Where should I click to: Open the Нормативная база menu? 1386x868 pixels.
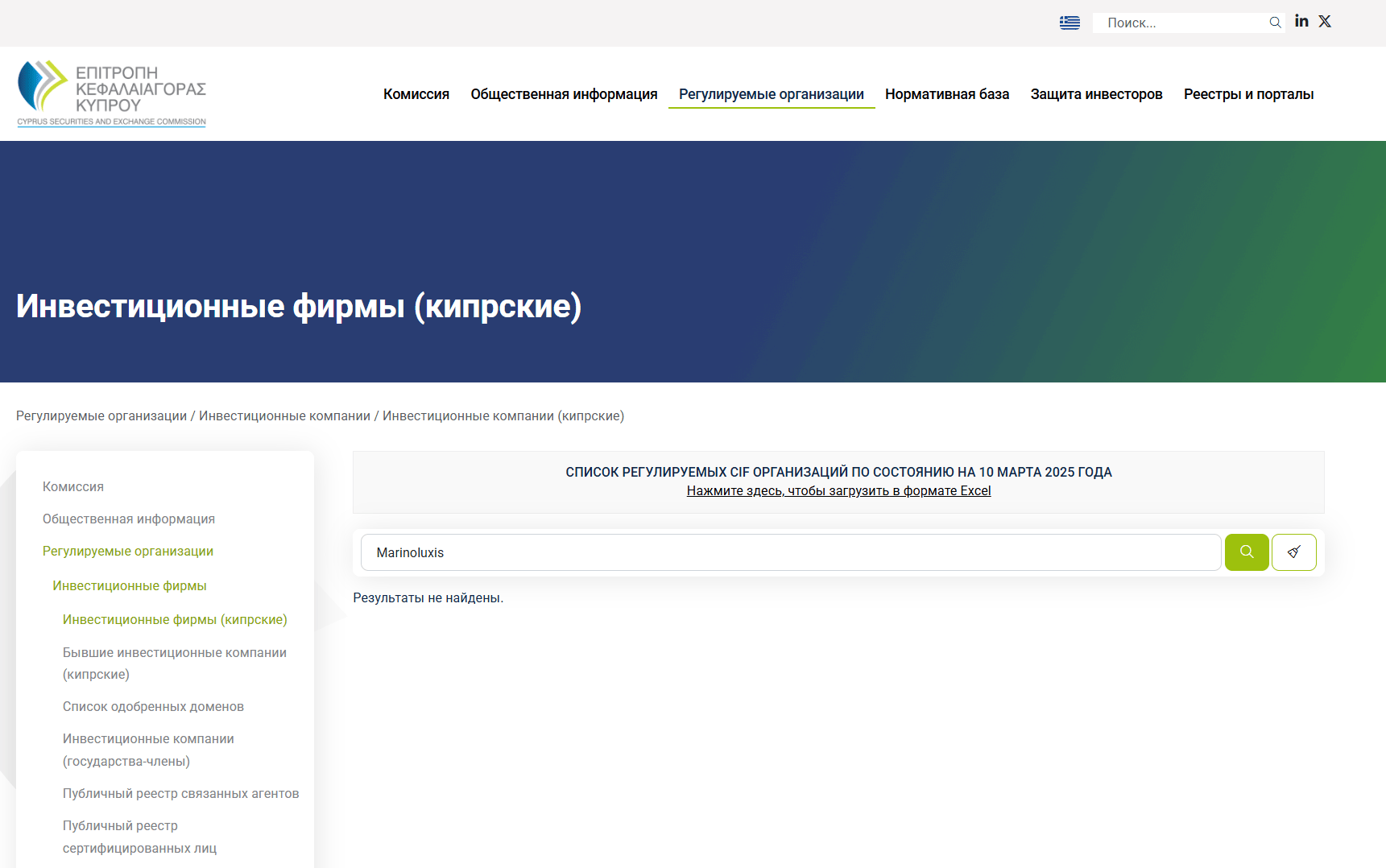tap(946, 94)
